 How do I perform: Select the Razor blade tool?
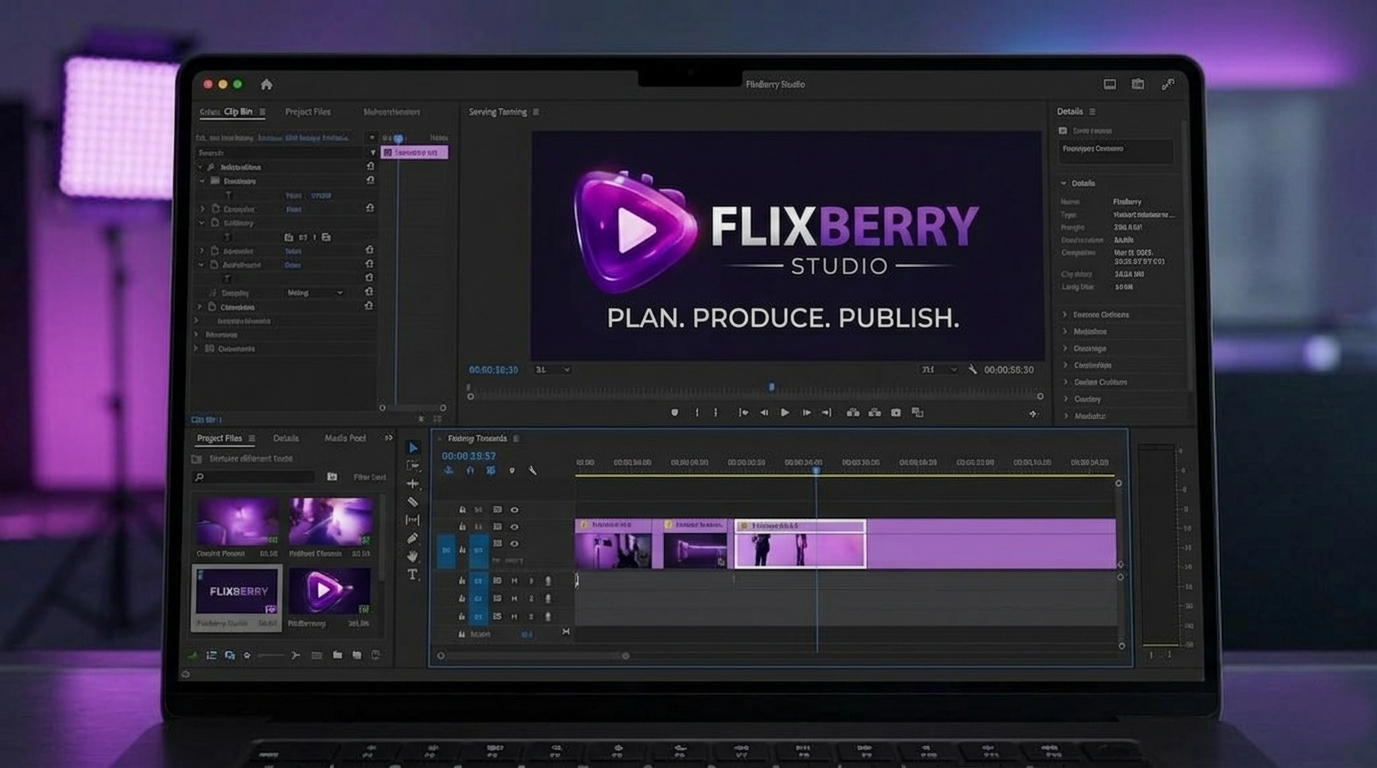coord(413,502)
